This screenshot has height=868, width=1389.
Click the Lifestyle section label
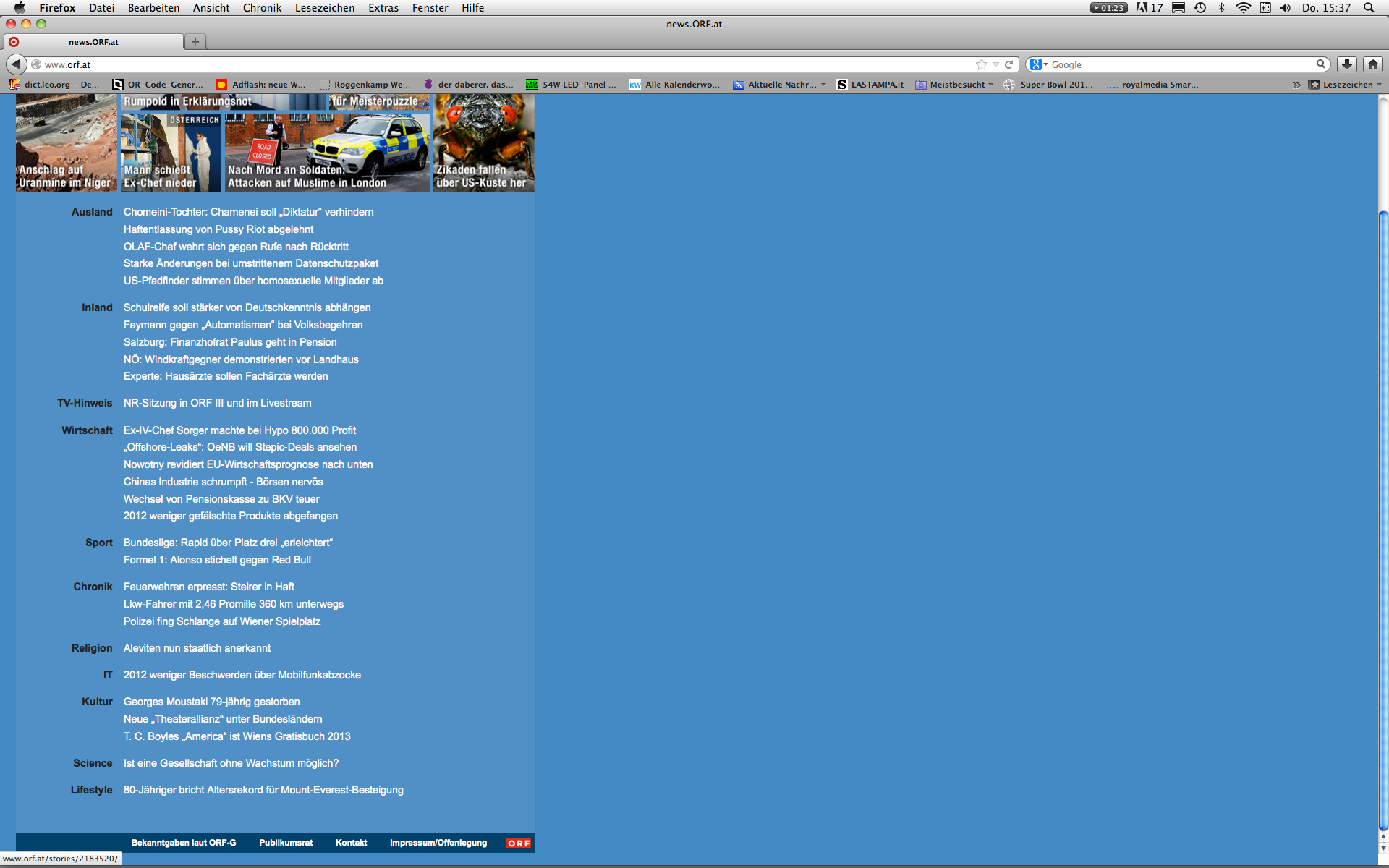point(91,790)
